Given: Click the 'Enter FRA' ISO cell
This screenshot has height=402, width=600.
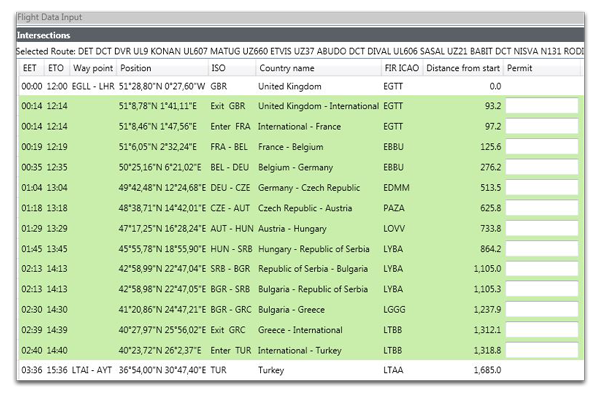Looking at the screenshot, I should coord(230,127).
